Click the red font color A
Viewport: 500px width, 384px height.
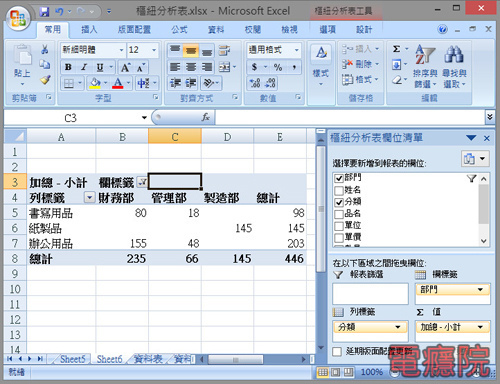[118, 83]
